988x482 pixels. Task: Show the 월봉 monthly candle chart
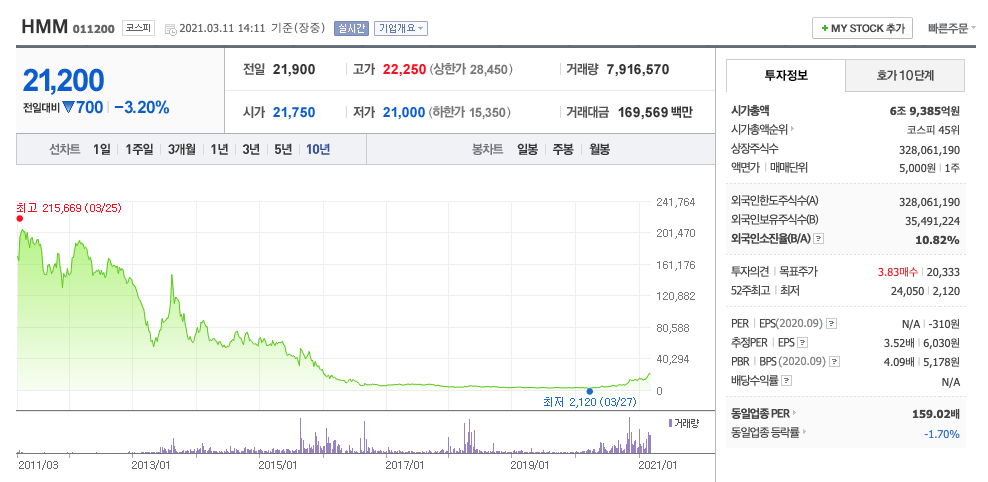[x=599, y=149]
